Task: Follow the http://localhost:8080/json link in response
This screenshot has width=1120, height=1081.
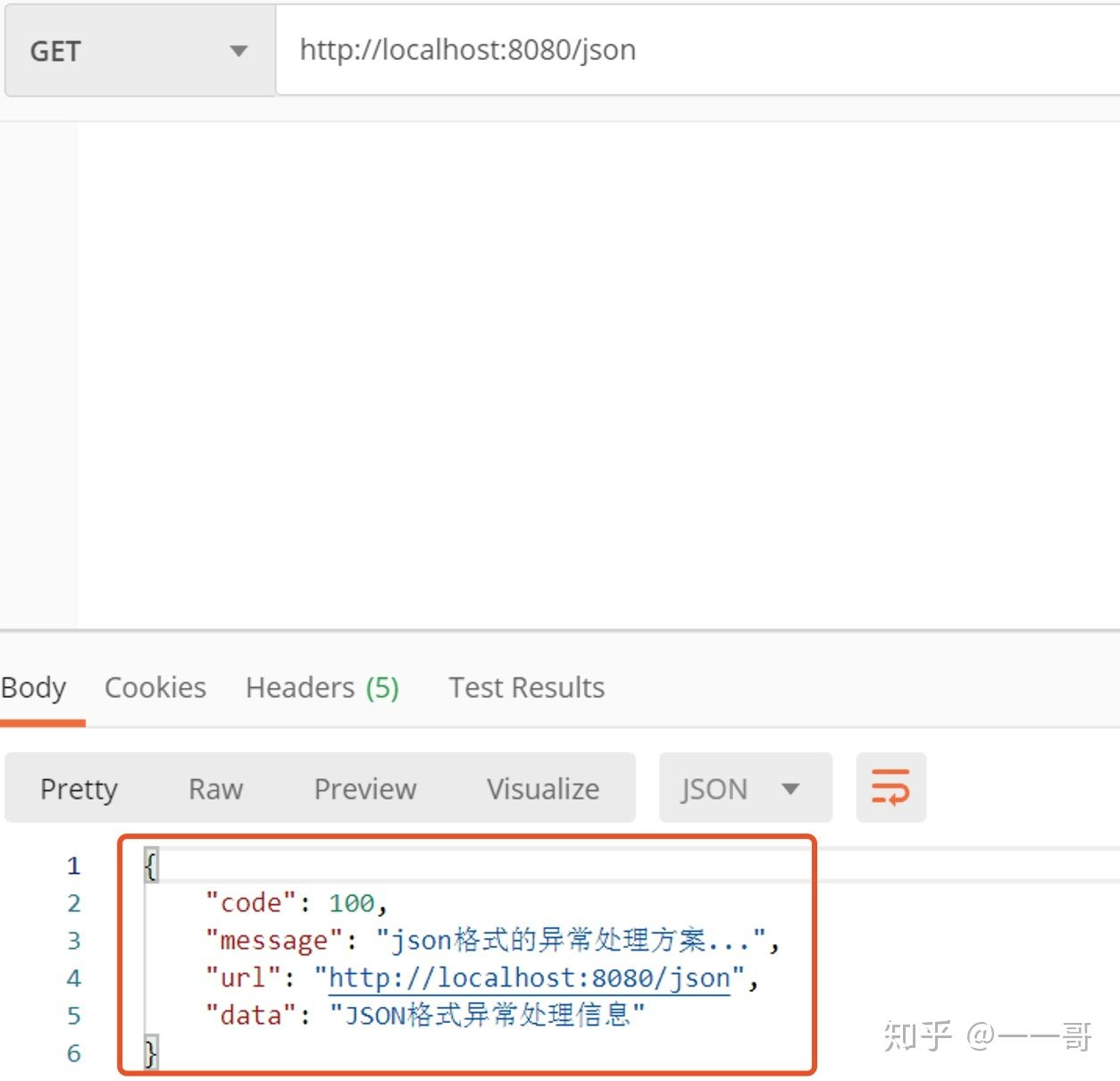Action: tap(530, 978)
